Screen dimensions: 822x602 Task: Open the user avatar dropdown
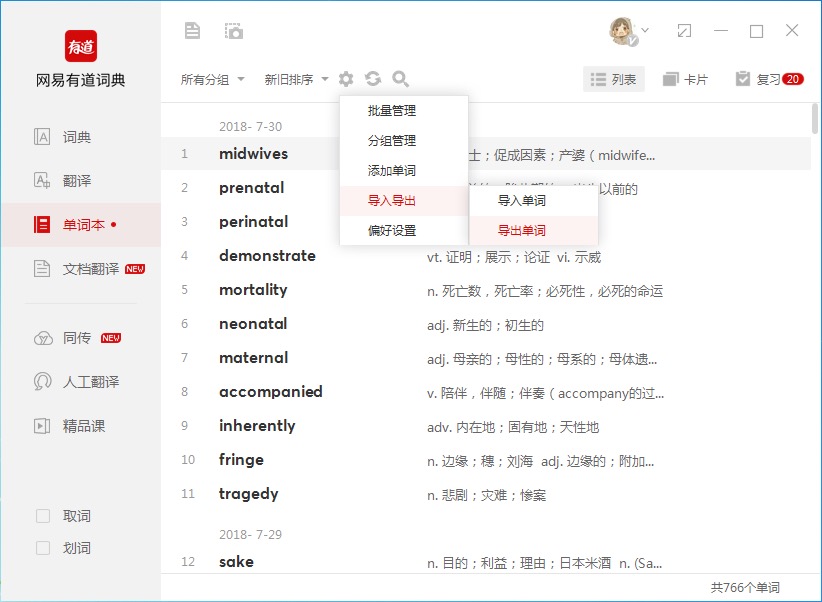(x=630, y=31)
